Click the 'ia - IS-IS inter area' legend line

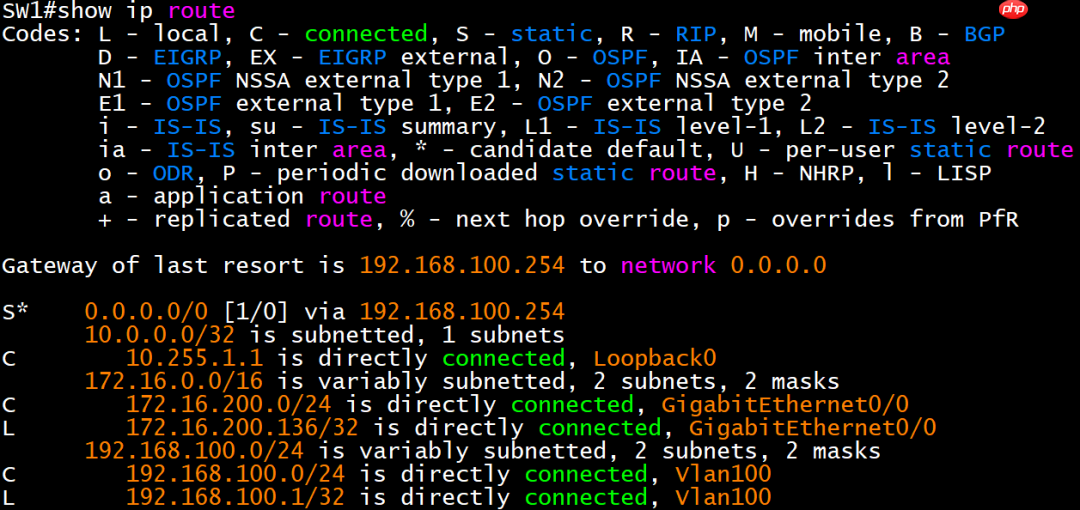pos(586,150)
